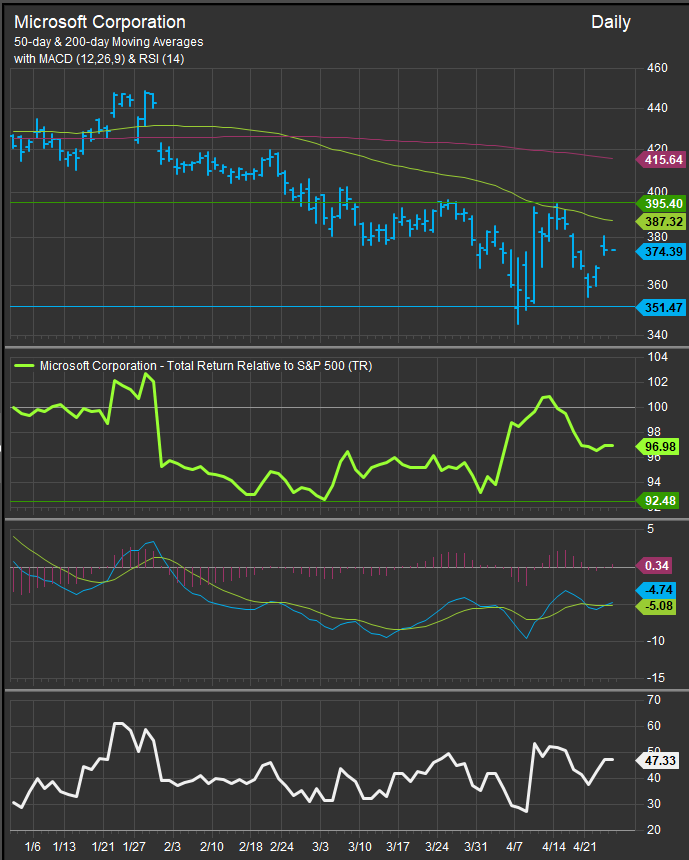Click the 4/21 date axis label
This screenshot has width=689, height=860.
pos(585,846)
